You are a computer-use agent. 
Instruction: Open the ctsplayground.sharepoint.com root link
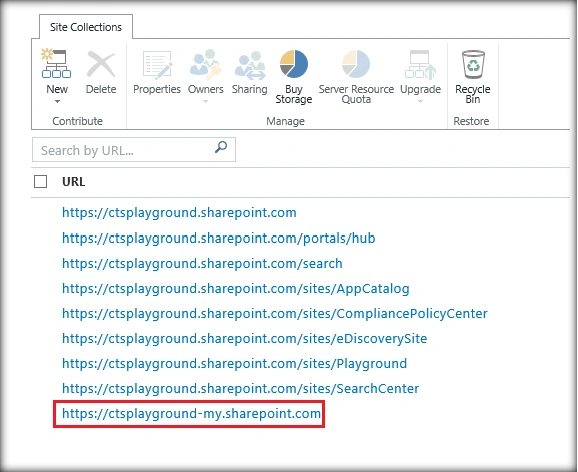(x=179, y=213)
